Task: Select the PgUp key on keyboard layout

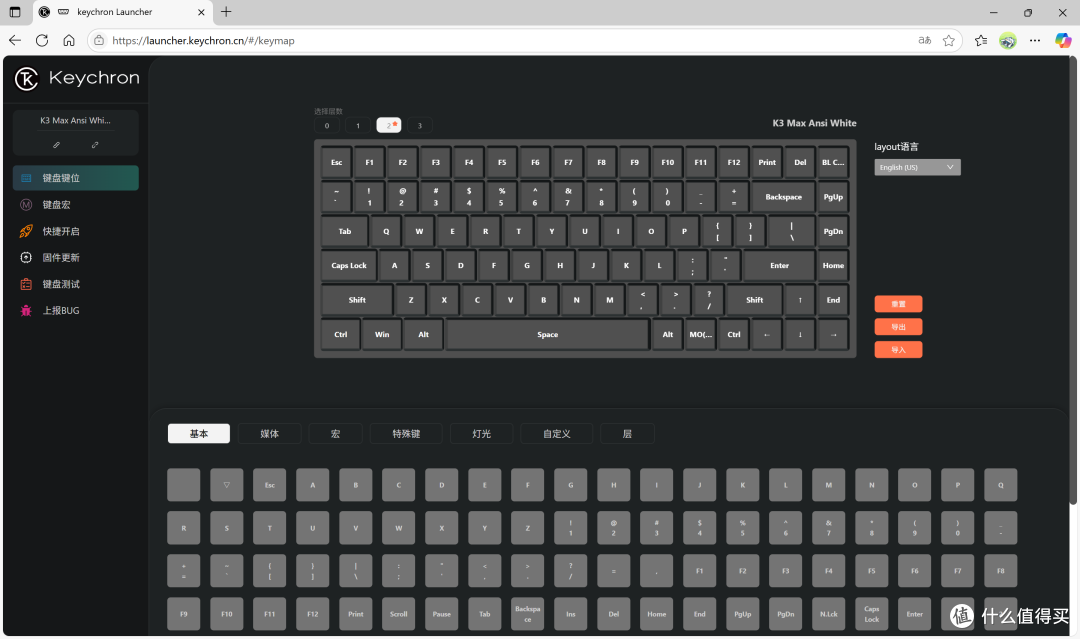Action: click(833, 197)
